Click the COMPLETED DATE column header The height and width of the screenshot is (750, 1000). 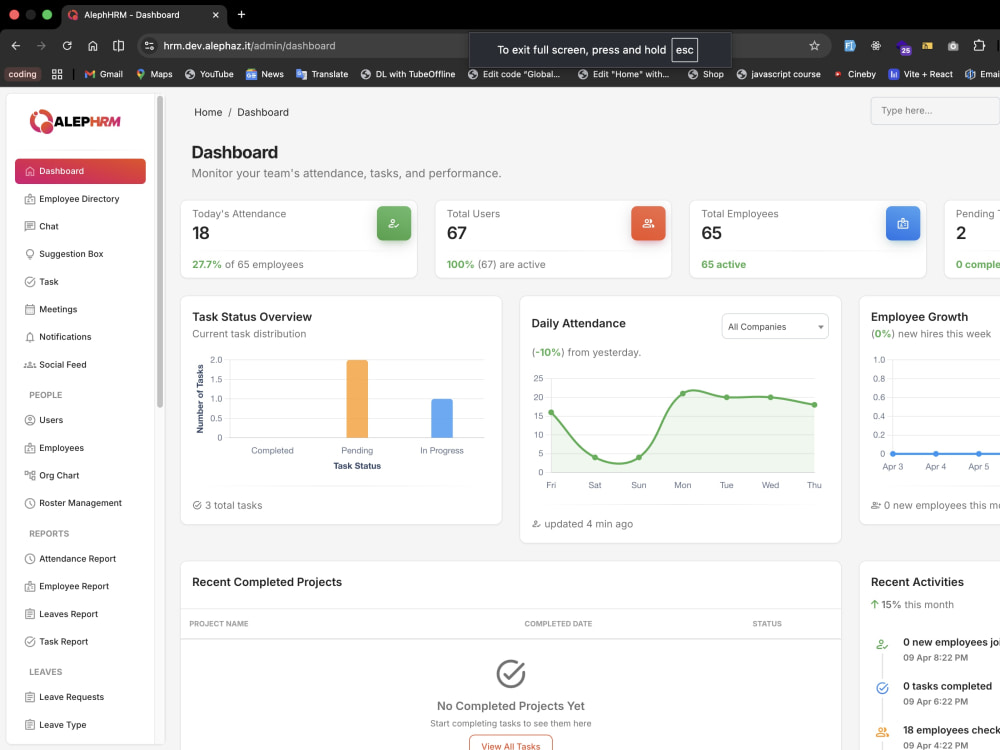click(558, 624)
